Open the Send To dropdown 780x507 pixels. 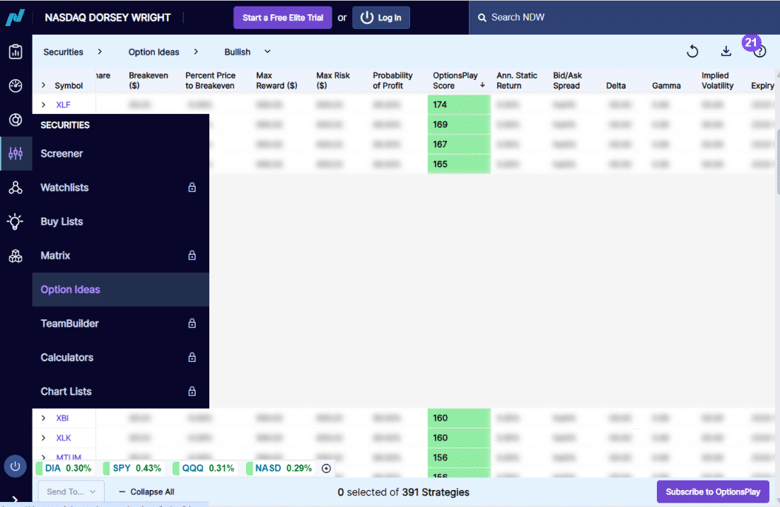[71, 492]
